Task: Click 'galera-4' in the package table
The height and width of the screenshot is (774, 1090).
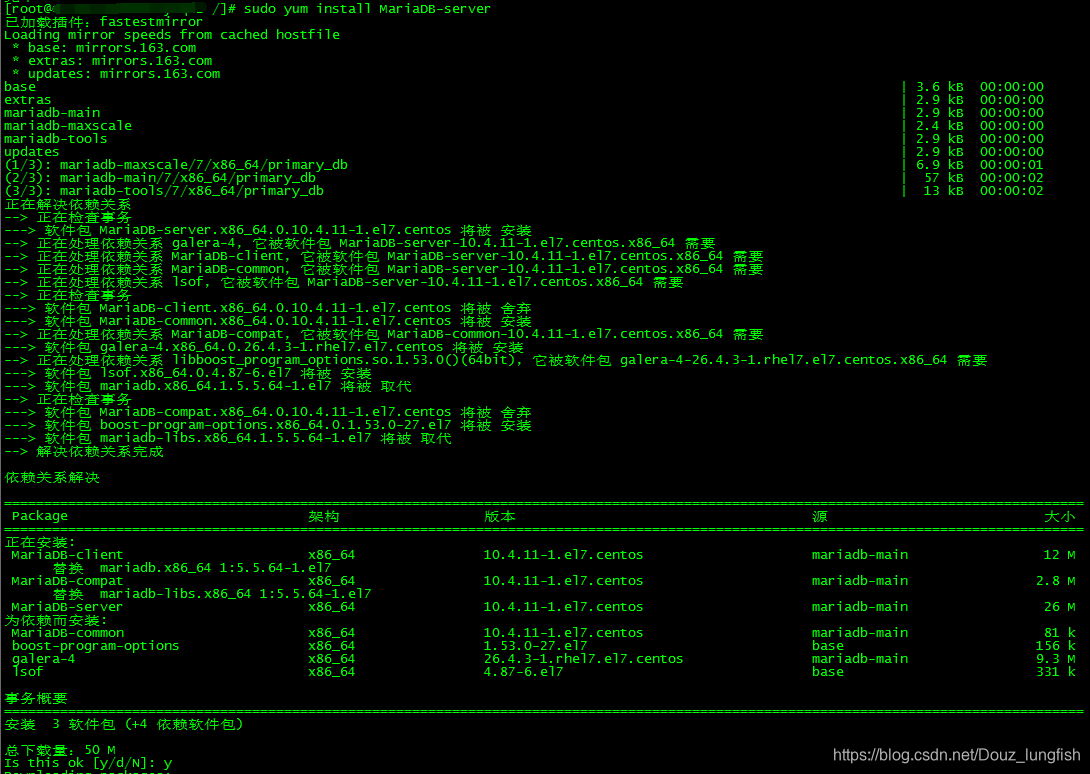Action: coord(43,659)
